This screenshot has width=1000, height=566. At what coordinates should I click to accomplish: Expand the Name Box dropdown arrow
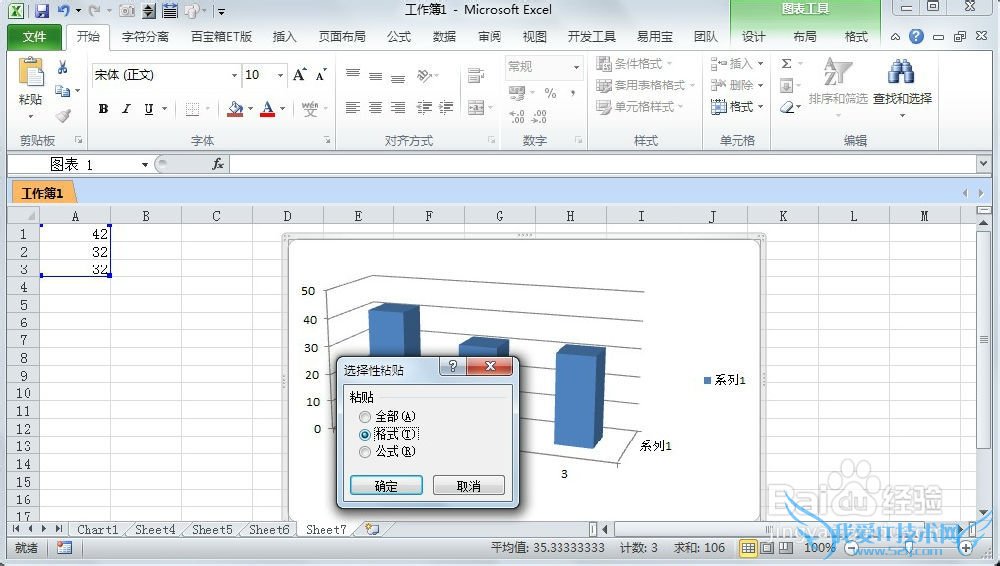pos(145,165)
